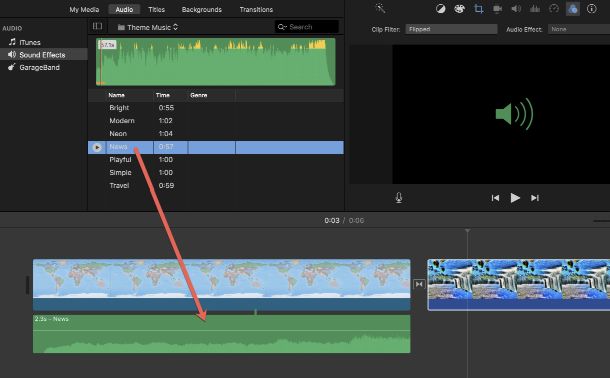
Task: Select the Travel track
Action: [x=119, y=186]
